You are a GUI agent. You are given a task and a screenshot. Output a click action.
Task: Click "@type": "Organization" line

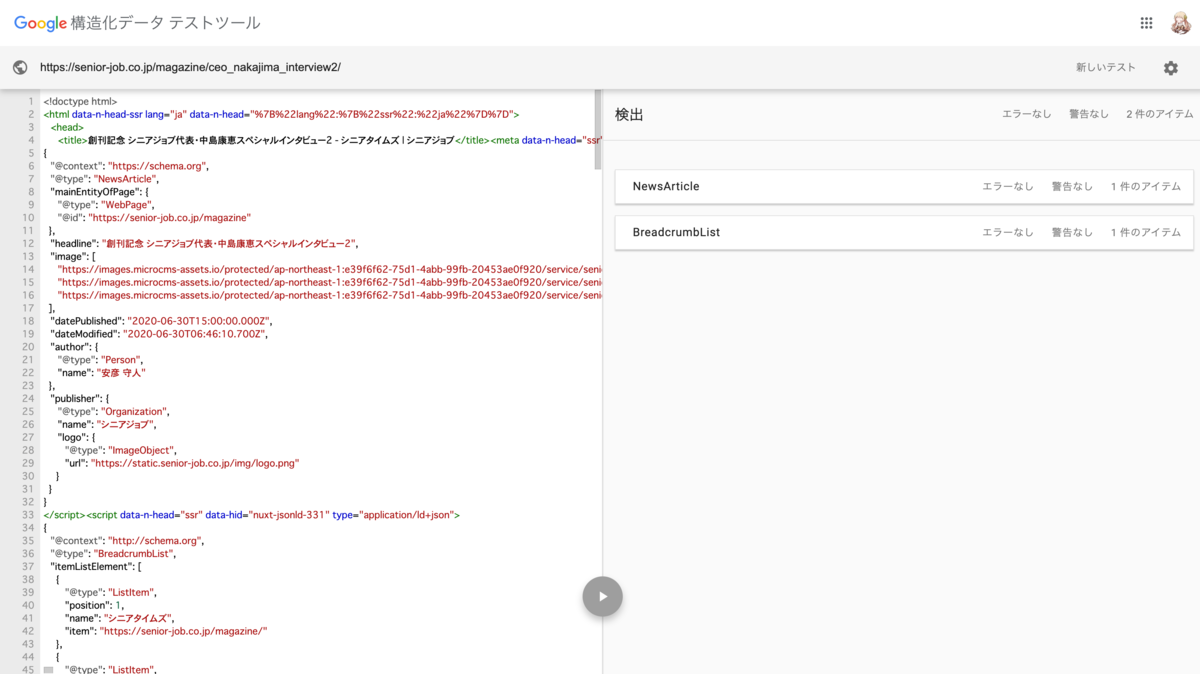114,411
